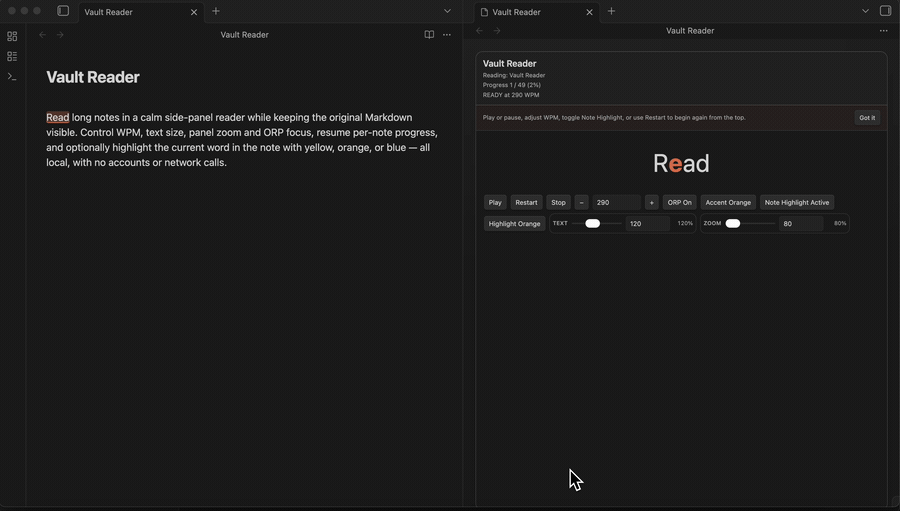
Task: Increase WPM with the plus button
Action: tap(651, 202)
